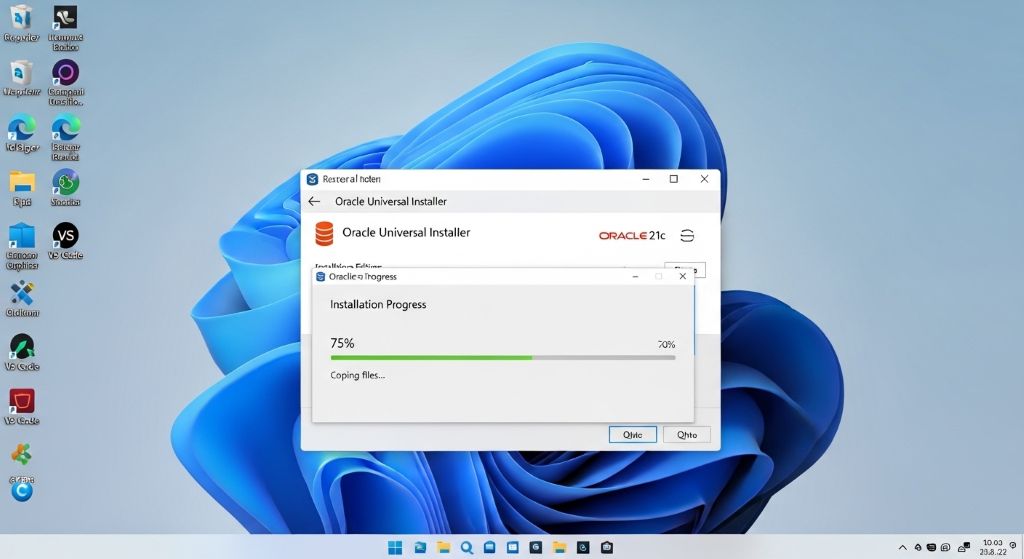Viewport: 1024px width, 559px height.
Task: Open the taskbar clock and date
Action: coord(993,547)
